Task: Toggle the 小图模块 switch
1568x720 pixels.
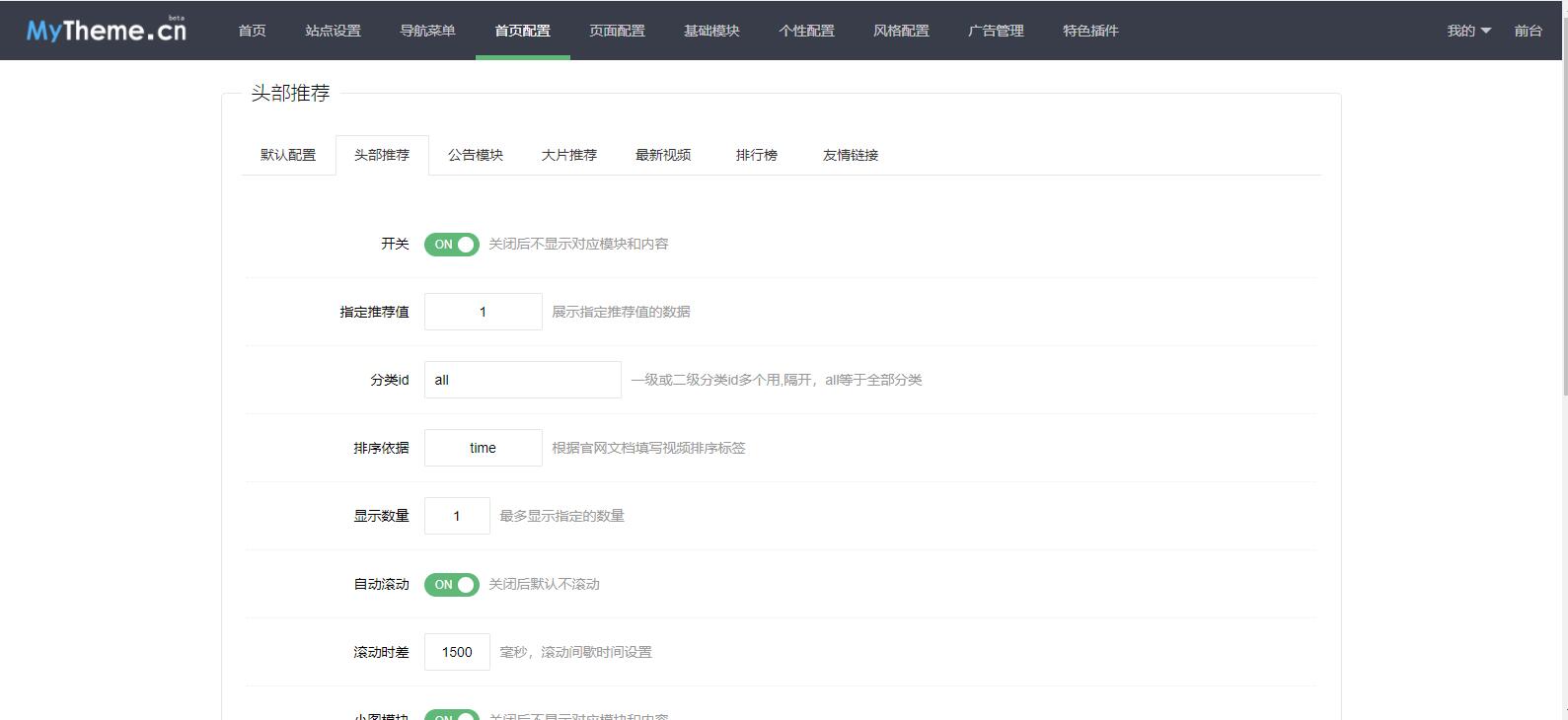Action: click(x=451, y=715)
